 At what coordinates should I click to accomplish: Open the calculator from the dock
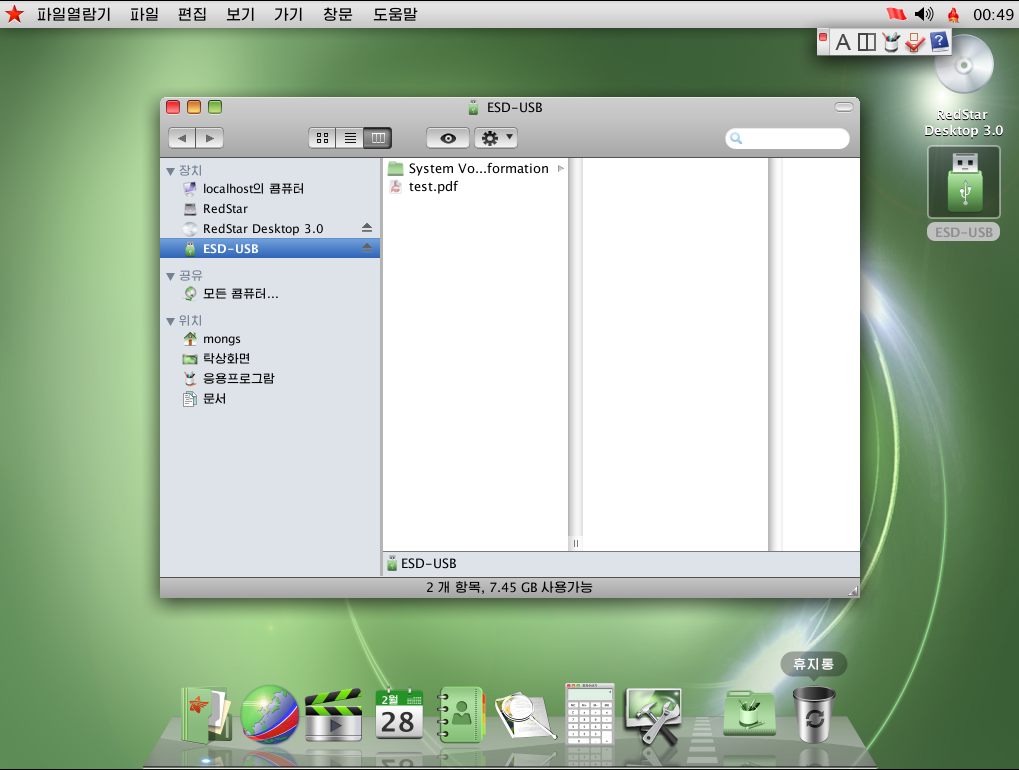pos(589,713)
